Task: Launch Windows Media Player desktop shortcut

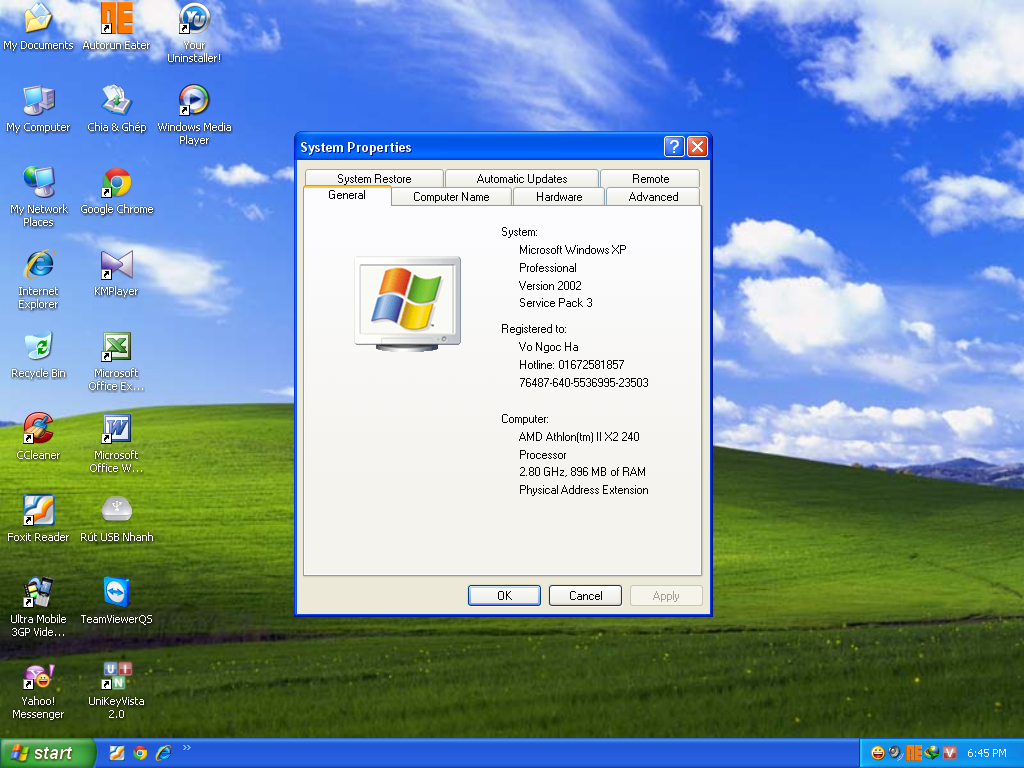Action: 194,115
